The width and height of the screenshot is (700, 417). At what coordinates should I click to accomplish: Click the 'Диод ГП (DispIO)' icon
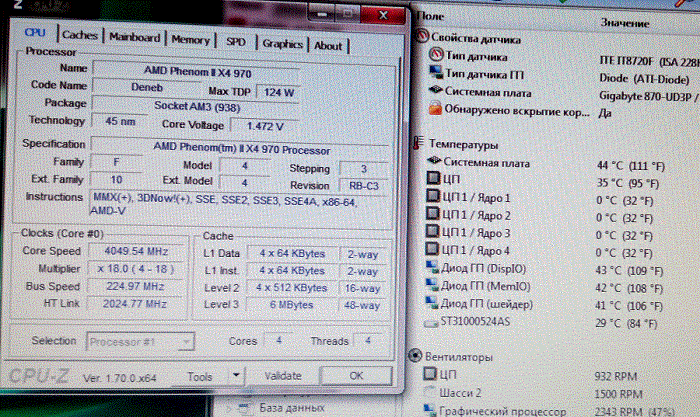pyautogui.click(x=432, y=267)
